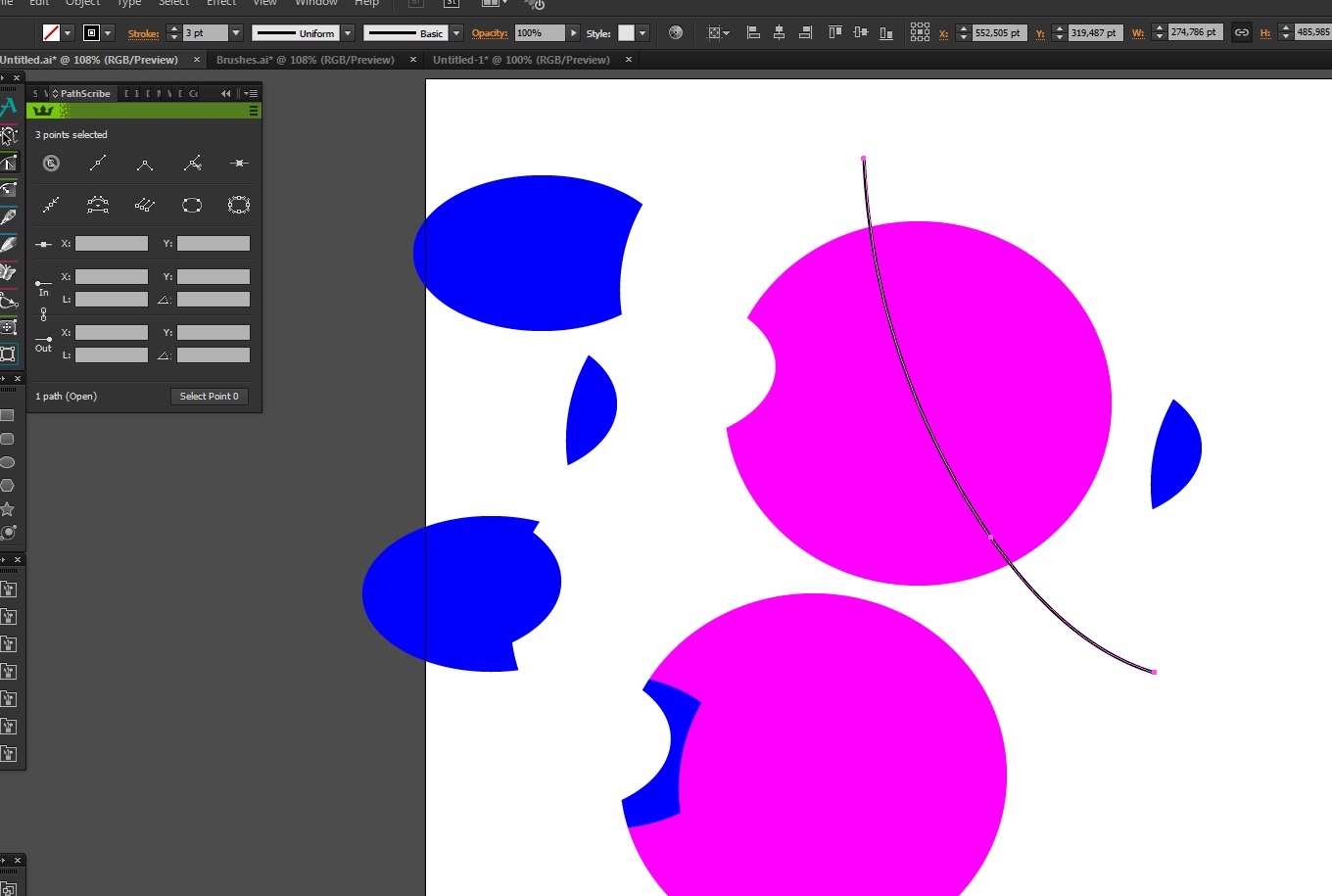Click the straight-segment icon in PathScribe panel

(x=98, y=164)
